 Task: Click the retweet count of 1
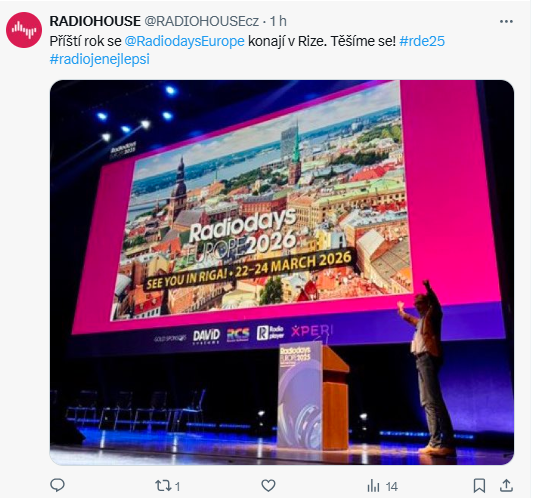tap(177, 486)
